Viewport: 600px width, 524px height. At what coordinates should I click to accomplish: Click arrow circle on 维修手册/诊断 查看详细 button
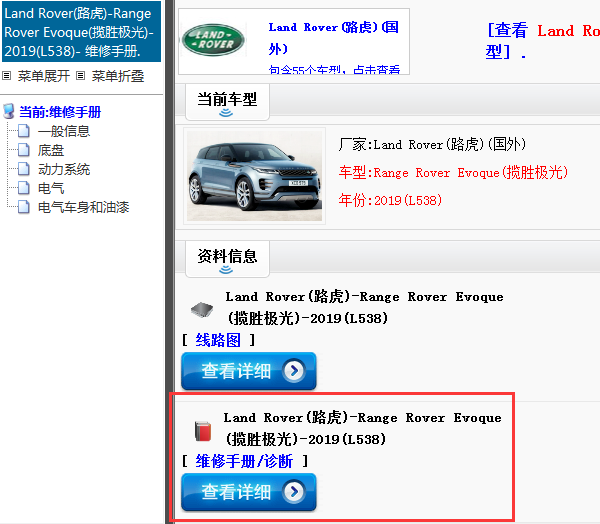click(294, 491)
